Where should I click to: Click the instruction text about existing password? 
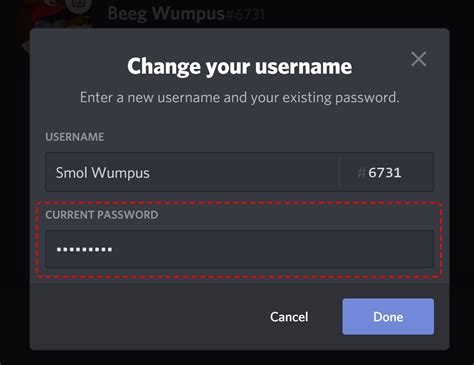239,98
